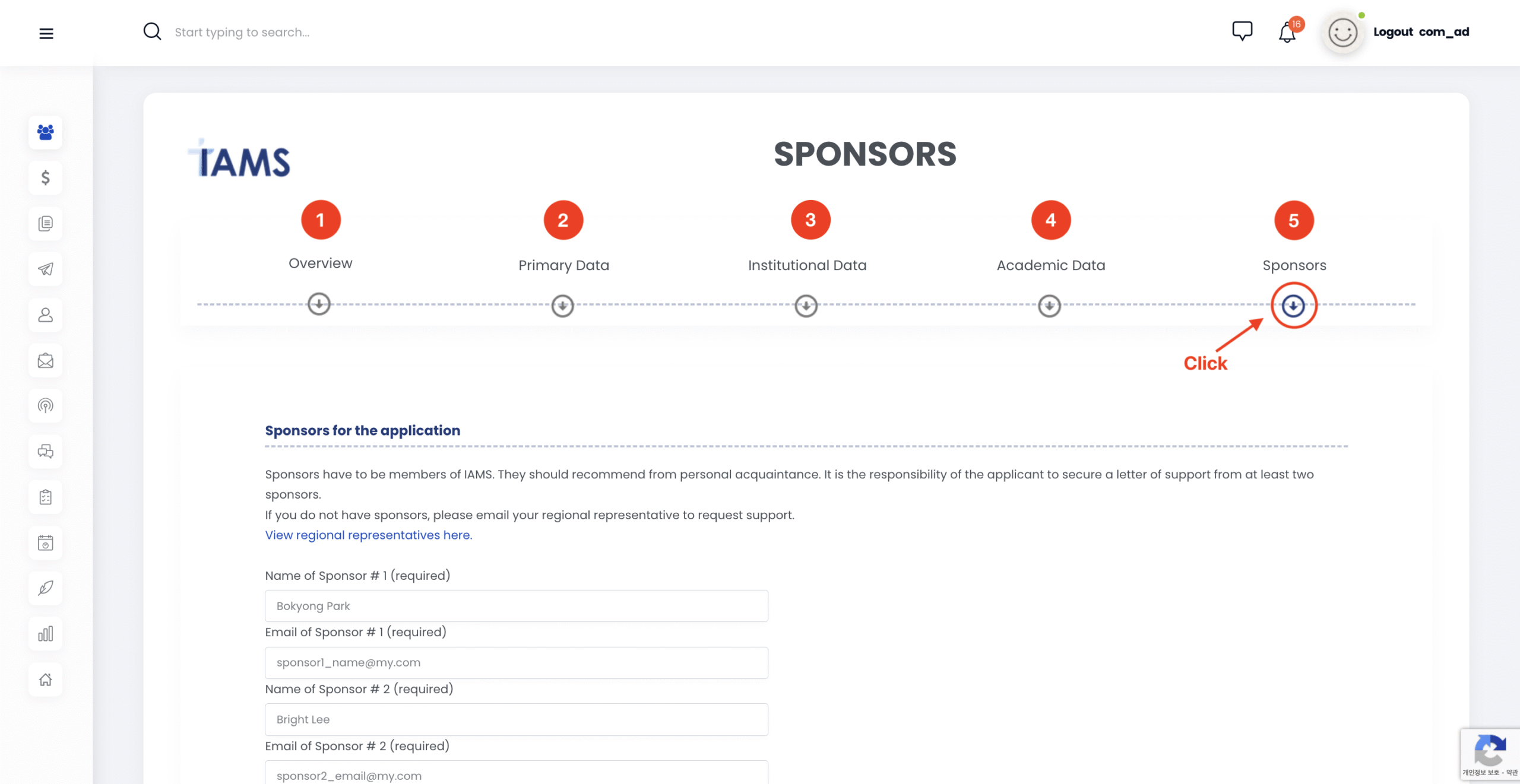
Task: Click the Logout link
Action: coord(1393,32)
